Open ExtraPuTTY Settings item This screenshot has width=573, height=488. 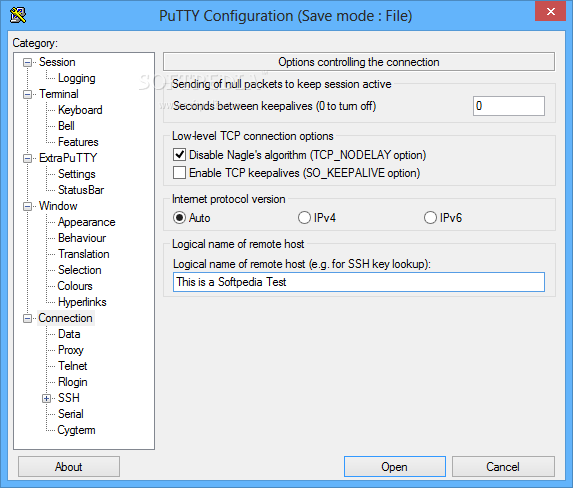click(x=77, y=174)
